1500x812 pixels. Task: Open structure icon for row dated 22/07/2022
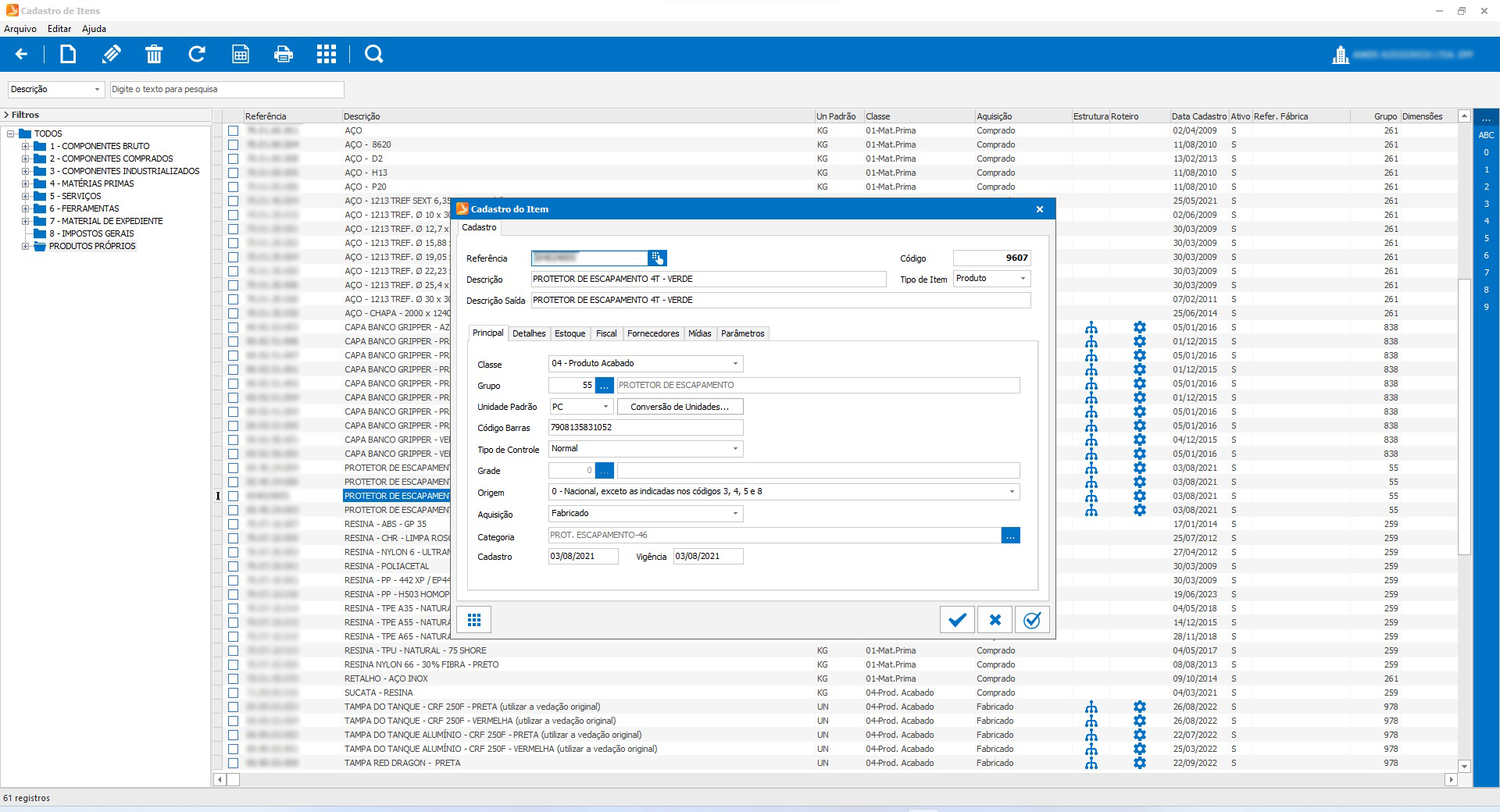click(x=1091, y=735)
